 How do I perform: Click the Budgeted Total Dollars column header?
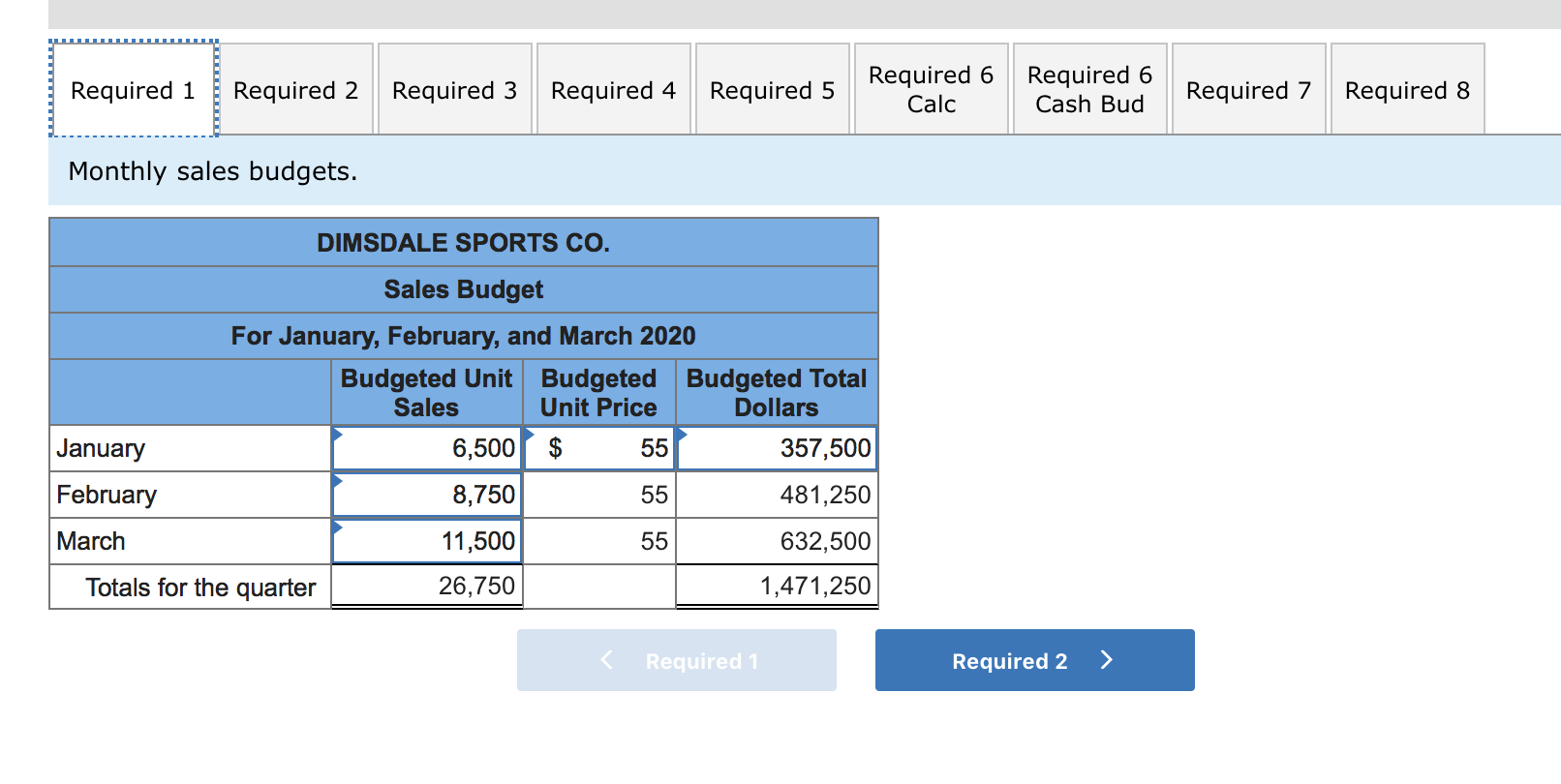[777, 392]
